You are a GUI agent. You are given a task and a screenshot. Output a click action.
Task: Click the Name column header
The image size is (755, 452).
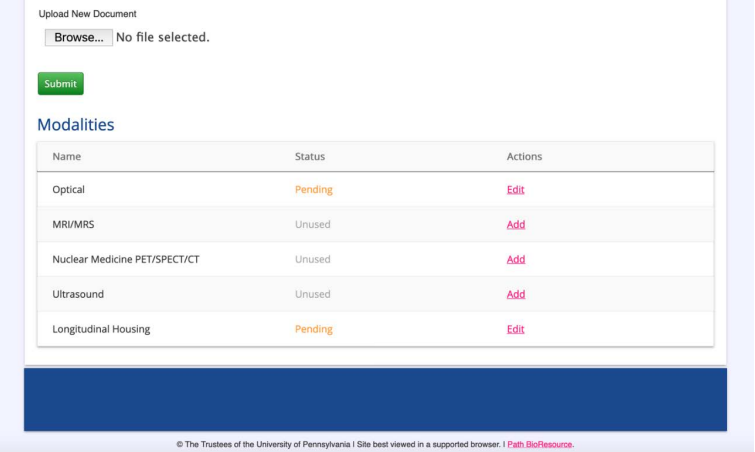pos(66,156)
